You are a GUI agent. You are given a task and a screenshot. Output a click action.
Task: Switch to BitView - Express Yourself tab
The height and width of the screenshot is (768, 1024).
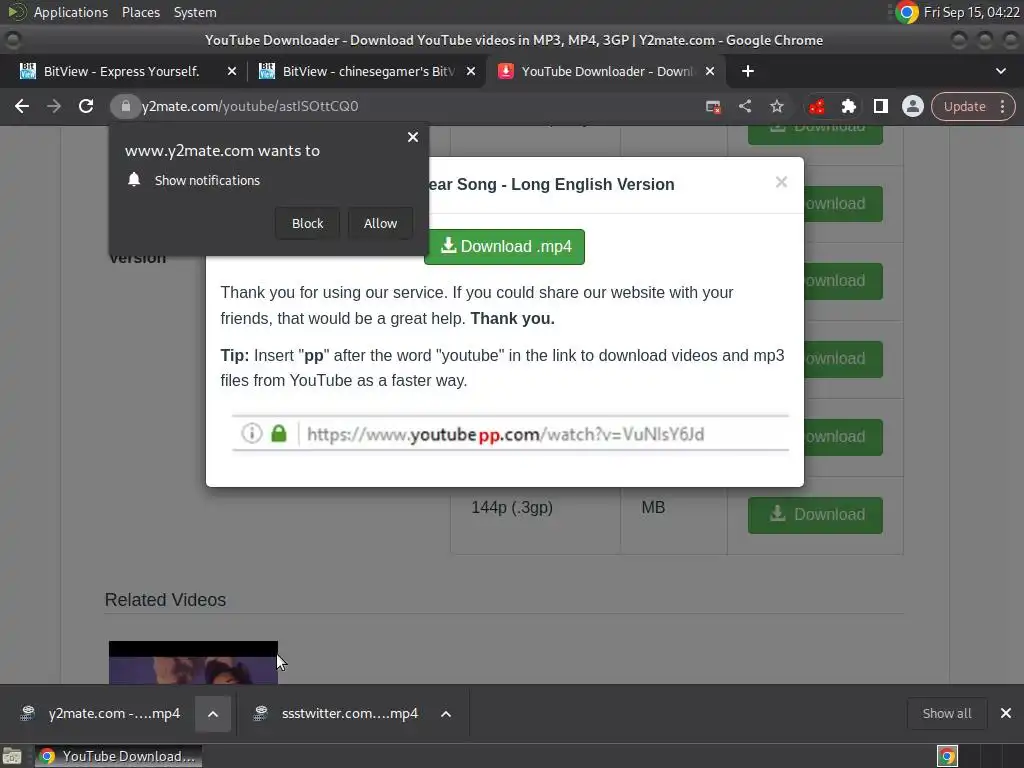pos(121,71)
